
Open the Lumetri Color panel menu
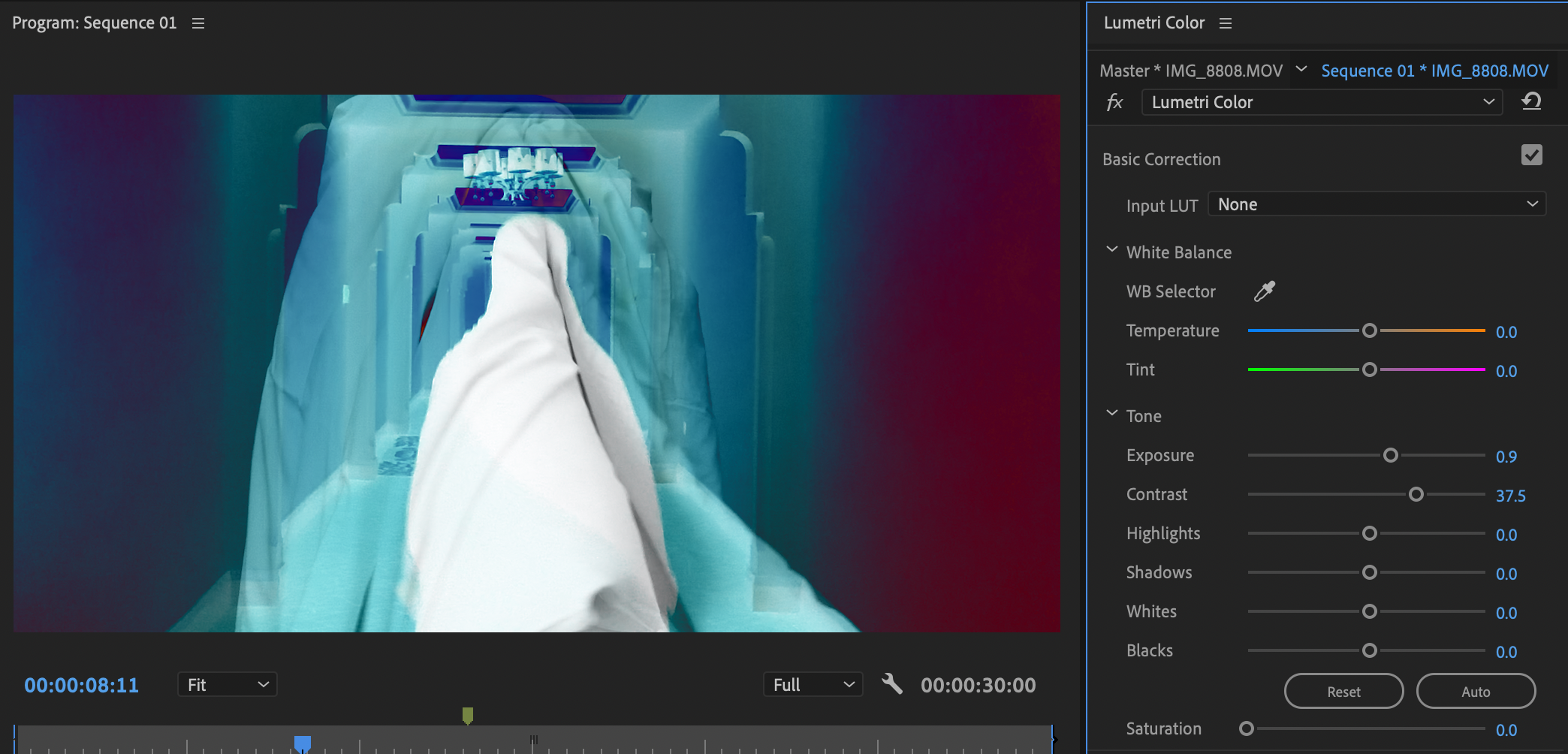(1226, 23)
